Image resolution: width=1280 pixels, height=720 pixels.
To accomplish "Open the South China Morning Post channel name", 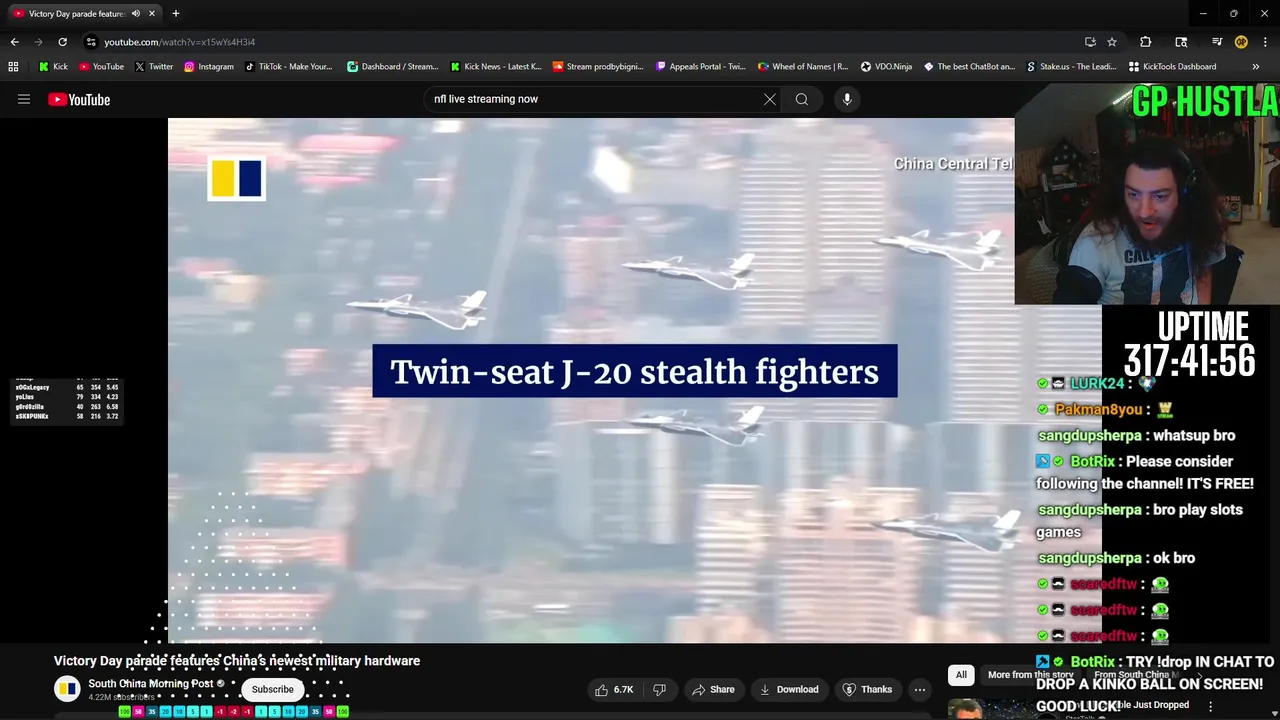I will pyautogui.click(x=150, y=684).
